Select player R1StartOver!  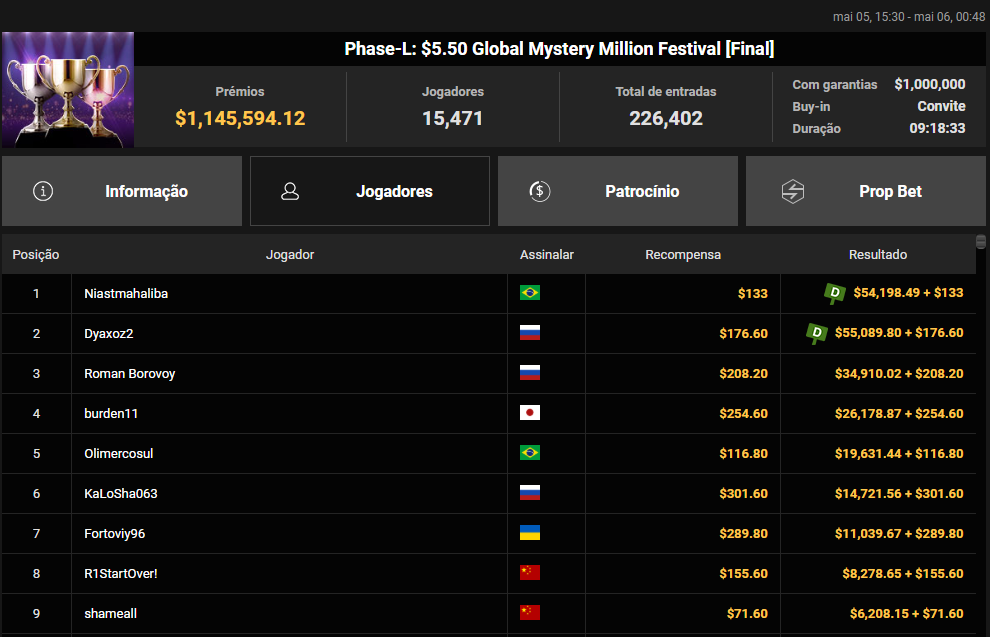tap(121, 573)
